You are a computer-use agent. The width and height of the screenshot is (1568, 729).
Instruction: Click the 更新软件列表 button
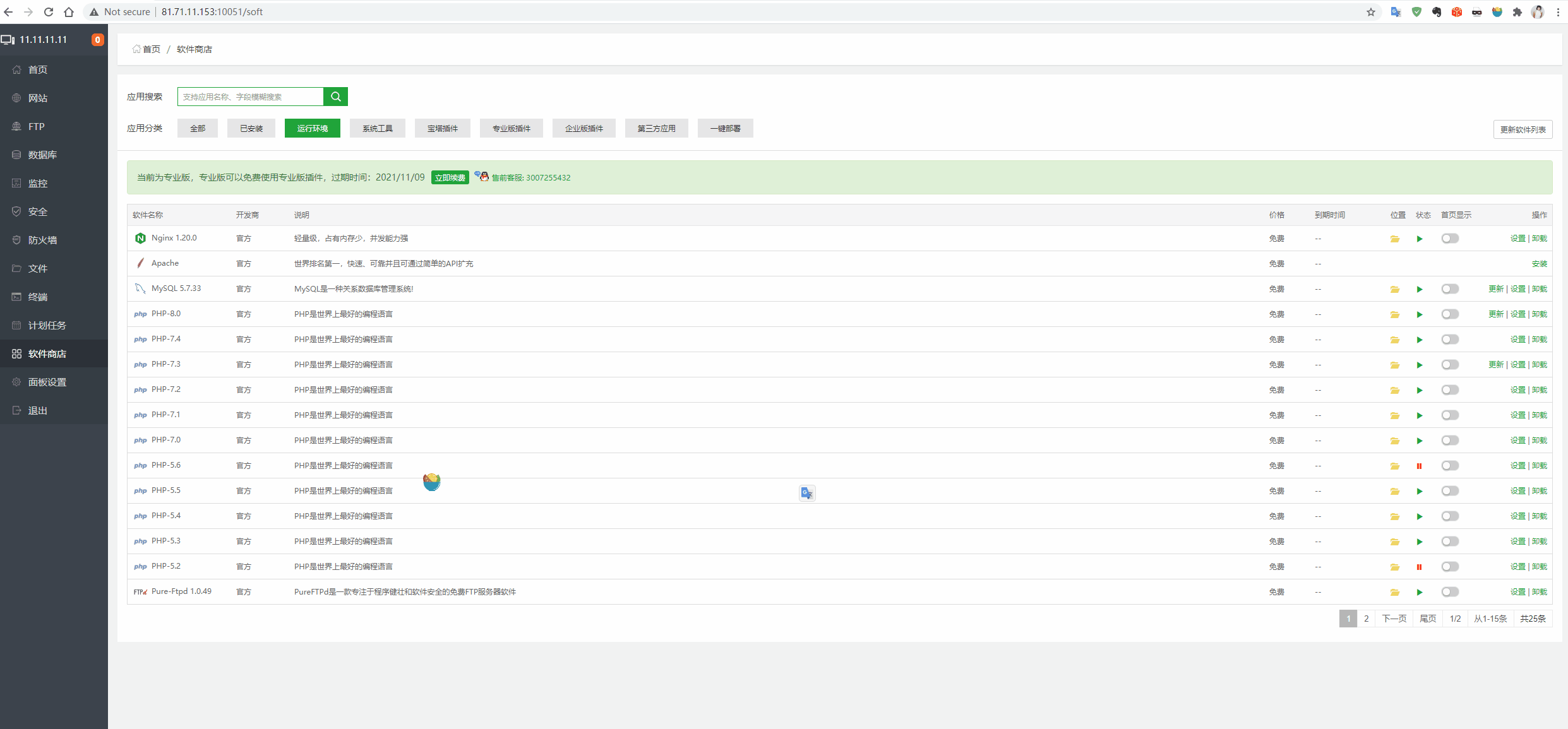pos(1523,129)
